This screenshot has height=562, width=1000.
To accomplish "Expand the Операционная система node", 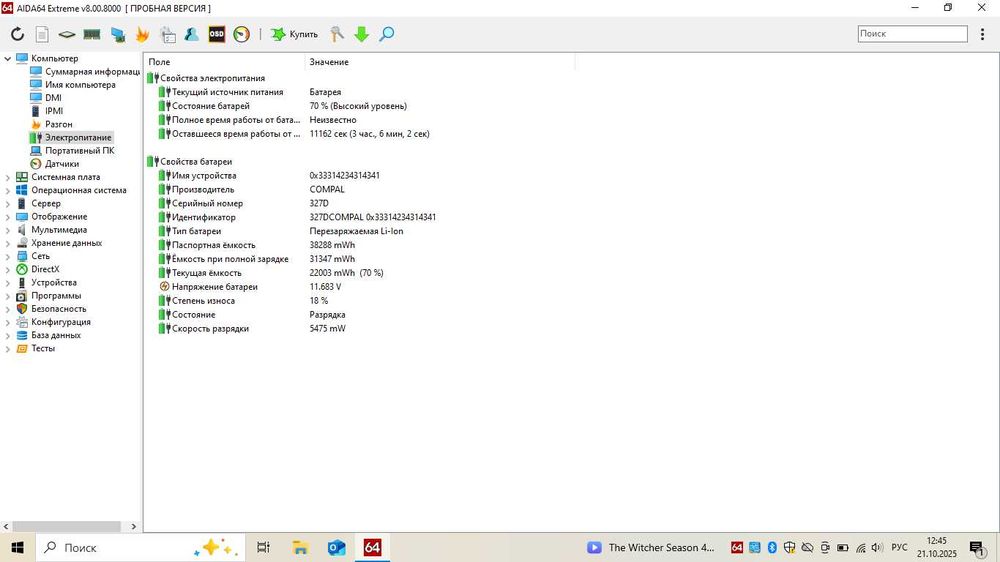I will (x=8, y=190).
